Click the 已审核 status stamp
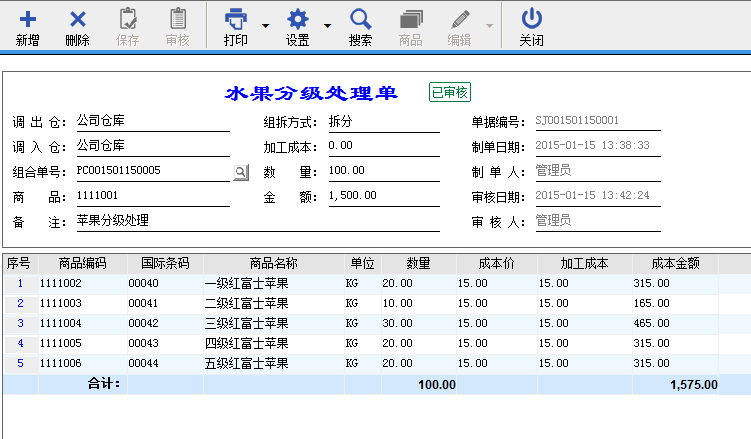 tap(450, 92)
